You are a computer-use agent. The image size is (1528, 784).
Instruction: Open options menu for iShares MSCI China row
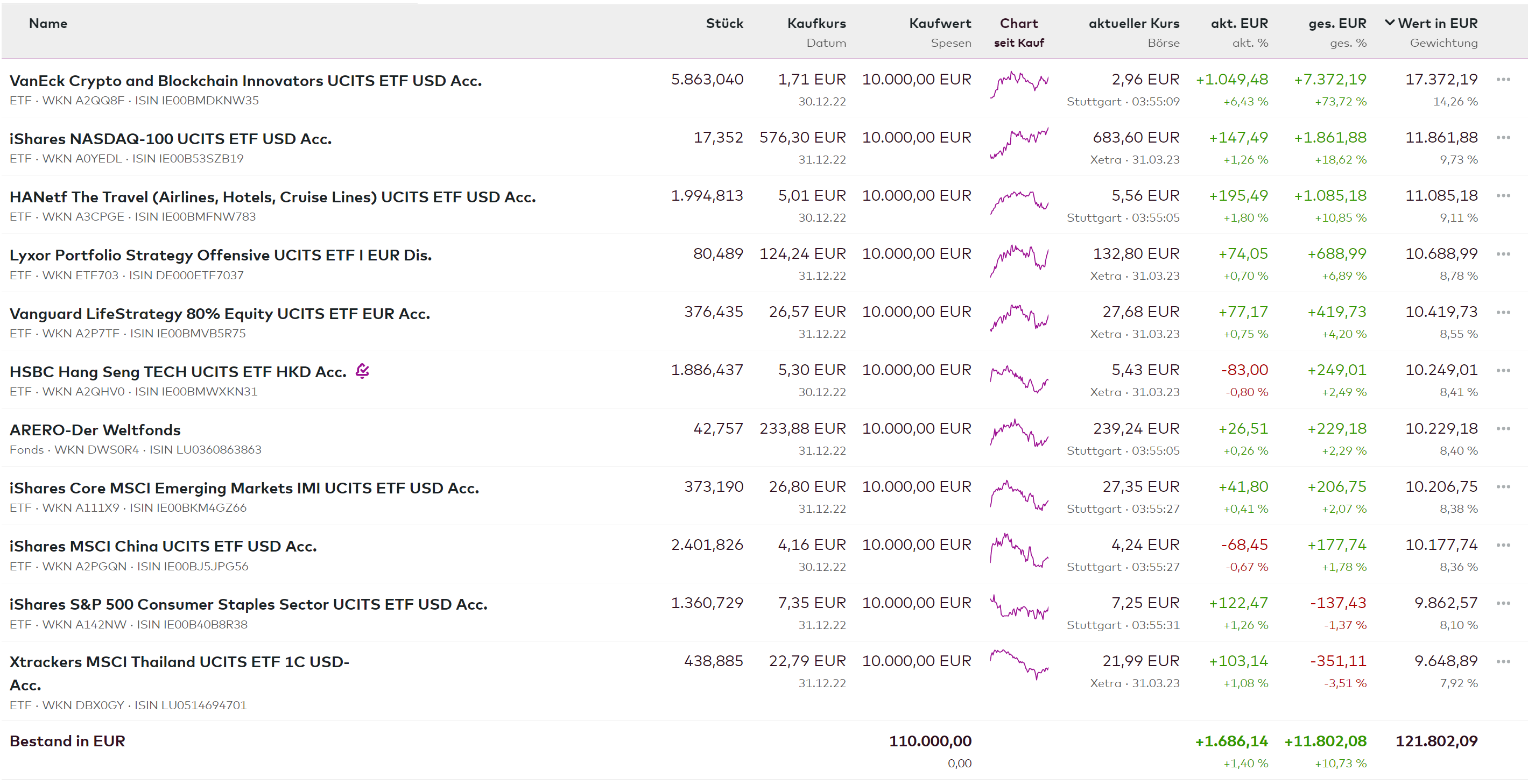[x=1503, y=545]
